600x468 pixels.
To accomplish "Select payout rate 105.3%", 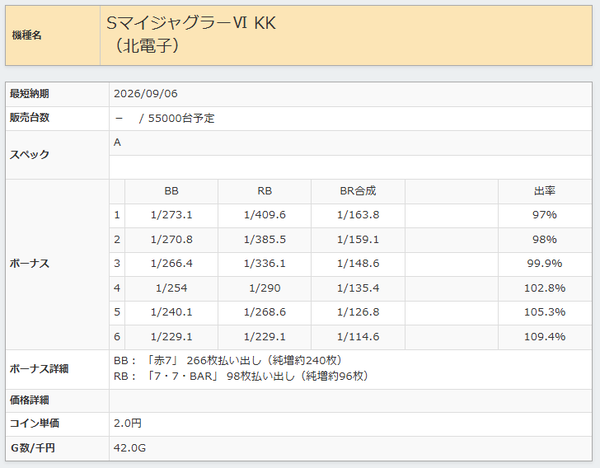I will click(545, 312).
